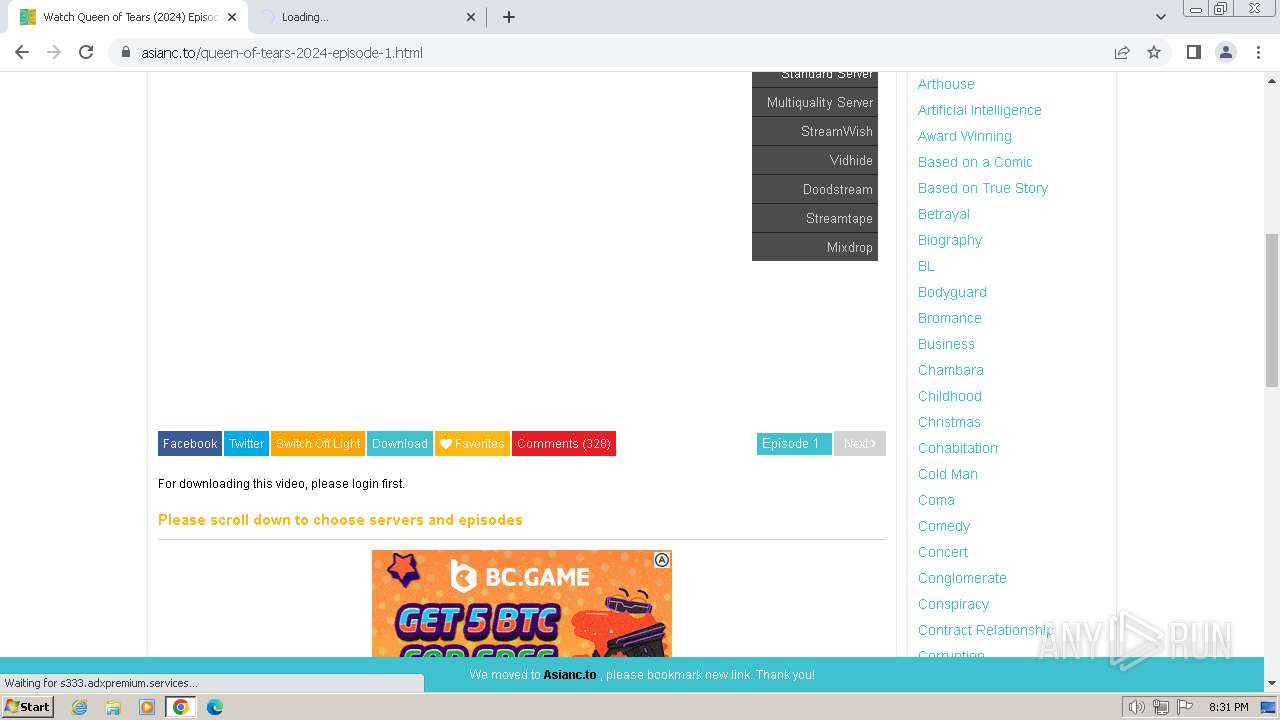Add to Favorites with heart button
The image size is (1280, 720).
[x=472, y=444]
